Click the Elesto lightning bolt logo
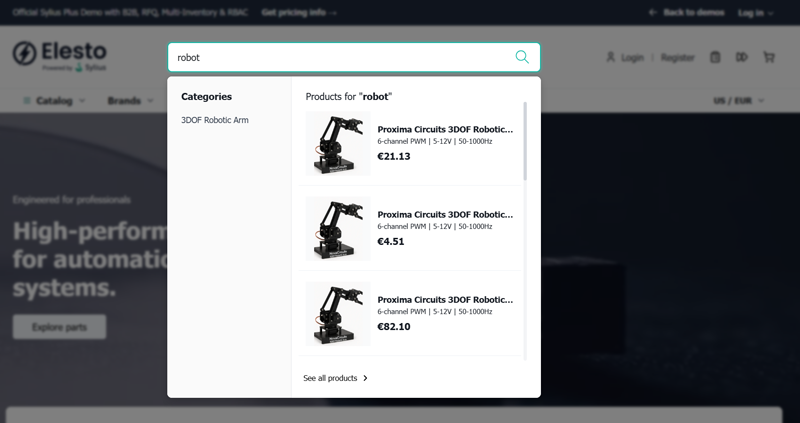800x423 pixels. [25, 55]
